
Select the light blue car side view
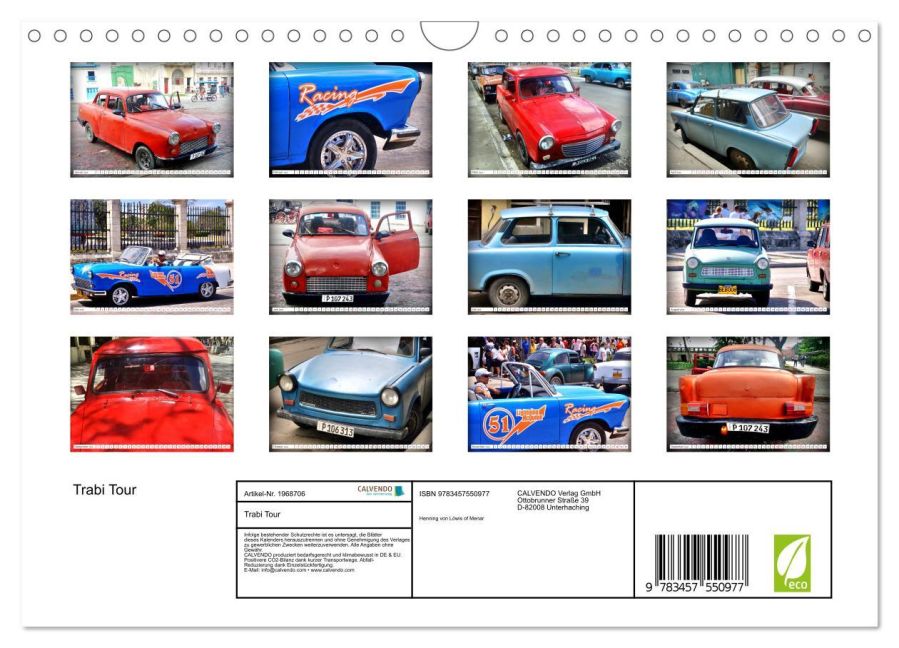coord(549,257)
